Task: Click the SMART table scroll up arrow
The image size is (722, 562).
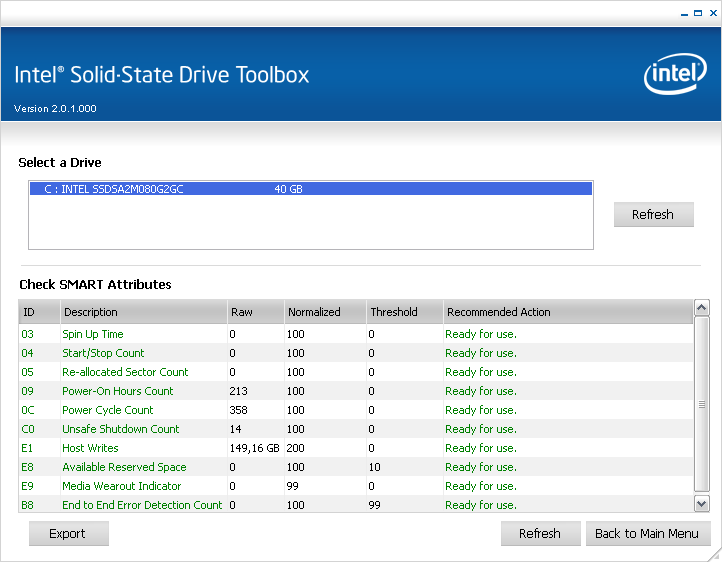Action: [x=701, y=307]
